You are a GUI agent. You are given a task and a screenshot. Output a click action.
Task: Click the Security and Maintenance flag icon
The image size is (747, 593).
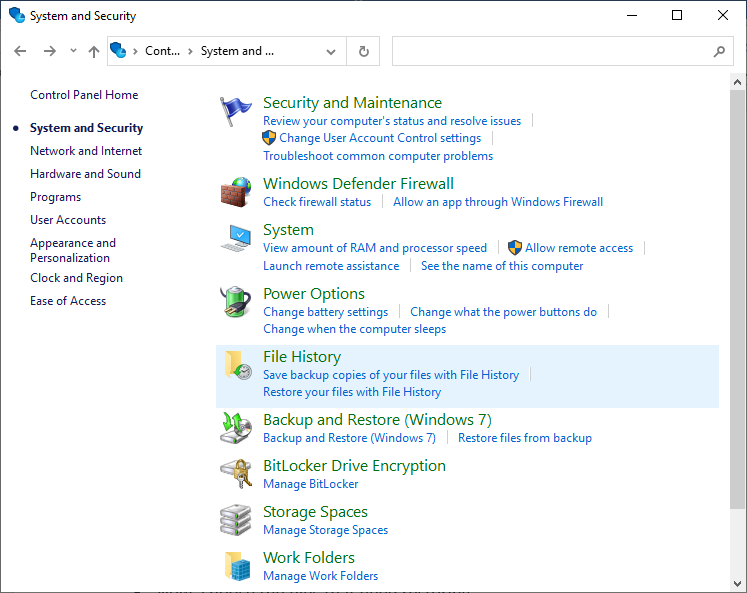tap(235, 111)
